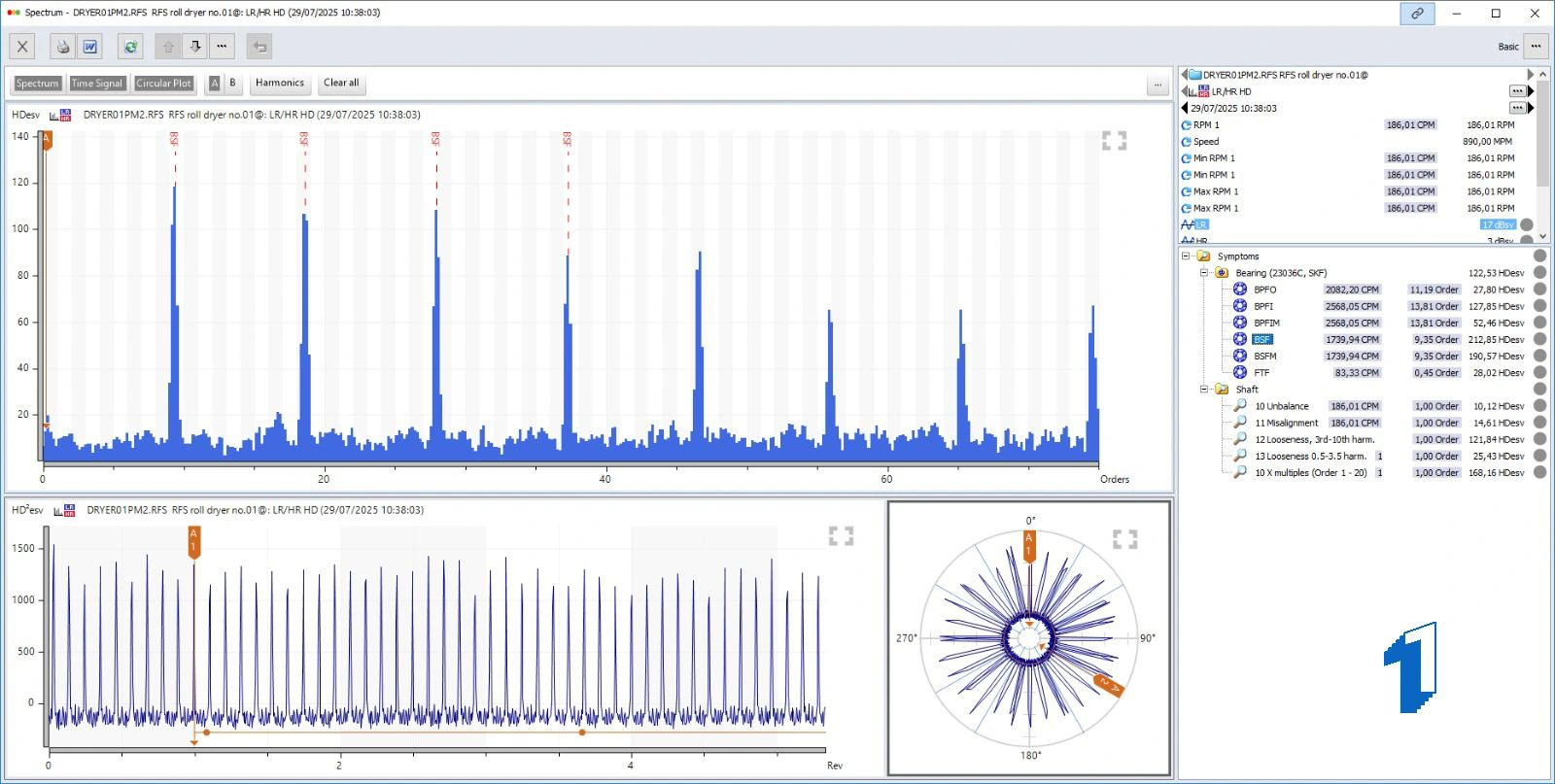Open the ellipsis menu in the main toolbar
The image size is (1555, 784).
coord(222,46)
